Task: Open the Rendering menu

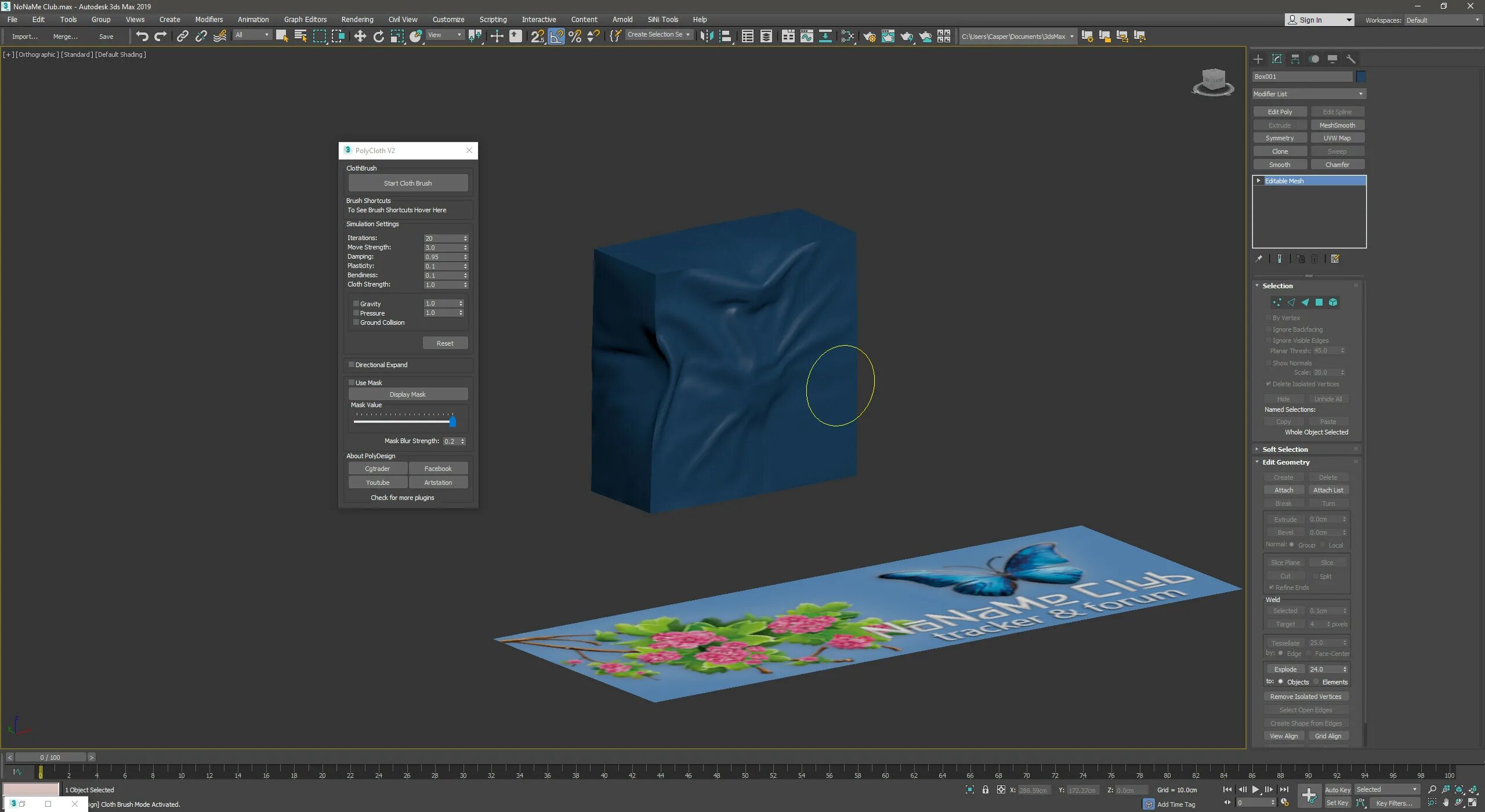Action: [x=357, y=19]
